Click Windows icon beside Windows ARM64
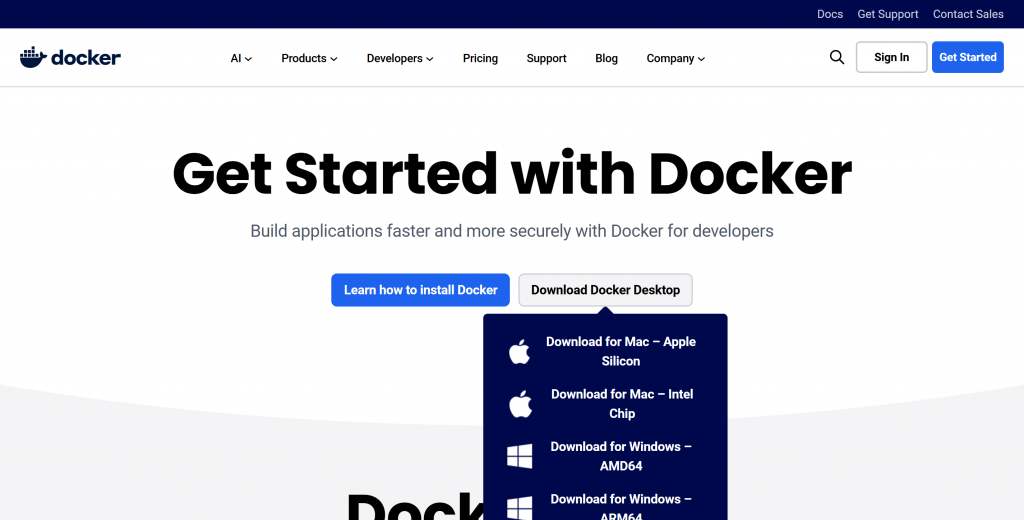The image size is (1024, 520). pos(520,508)
